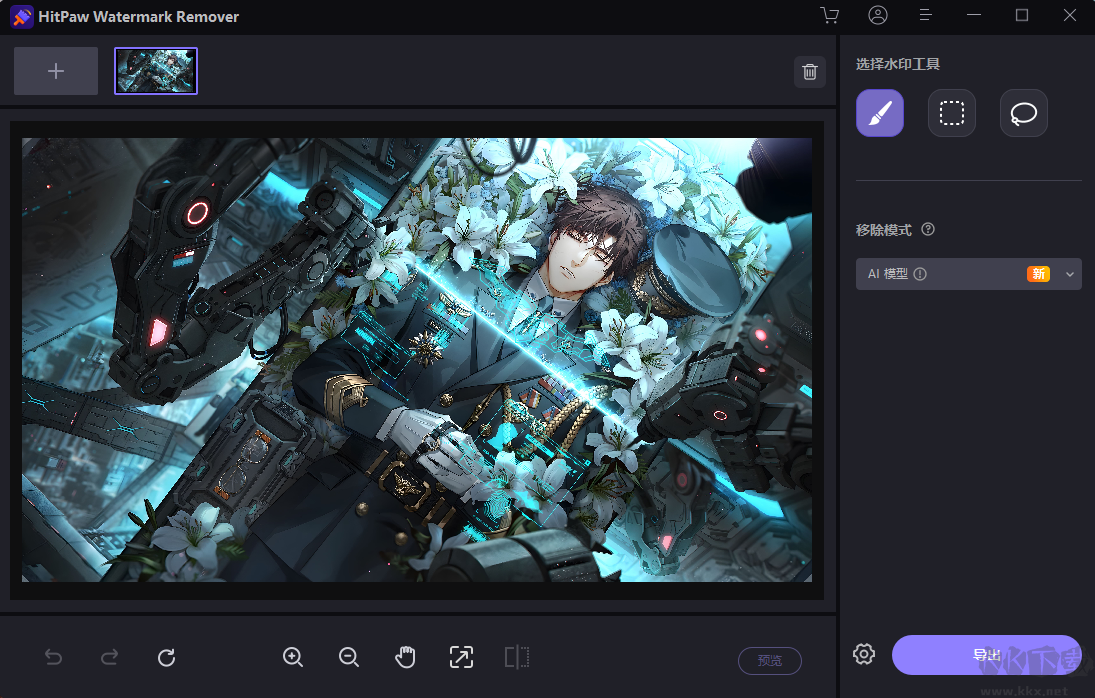Screen dimensions: 1095x698
Task: Reset changes with the refresh icon
Action: pos(166,657)
